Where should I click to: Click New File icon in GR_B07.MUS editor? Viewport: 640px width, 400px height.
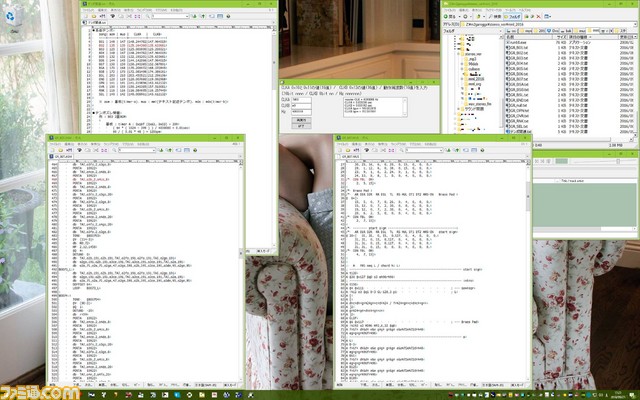339,150
